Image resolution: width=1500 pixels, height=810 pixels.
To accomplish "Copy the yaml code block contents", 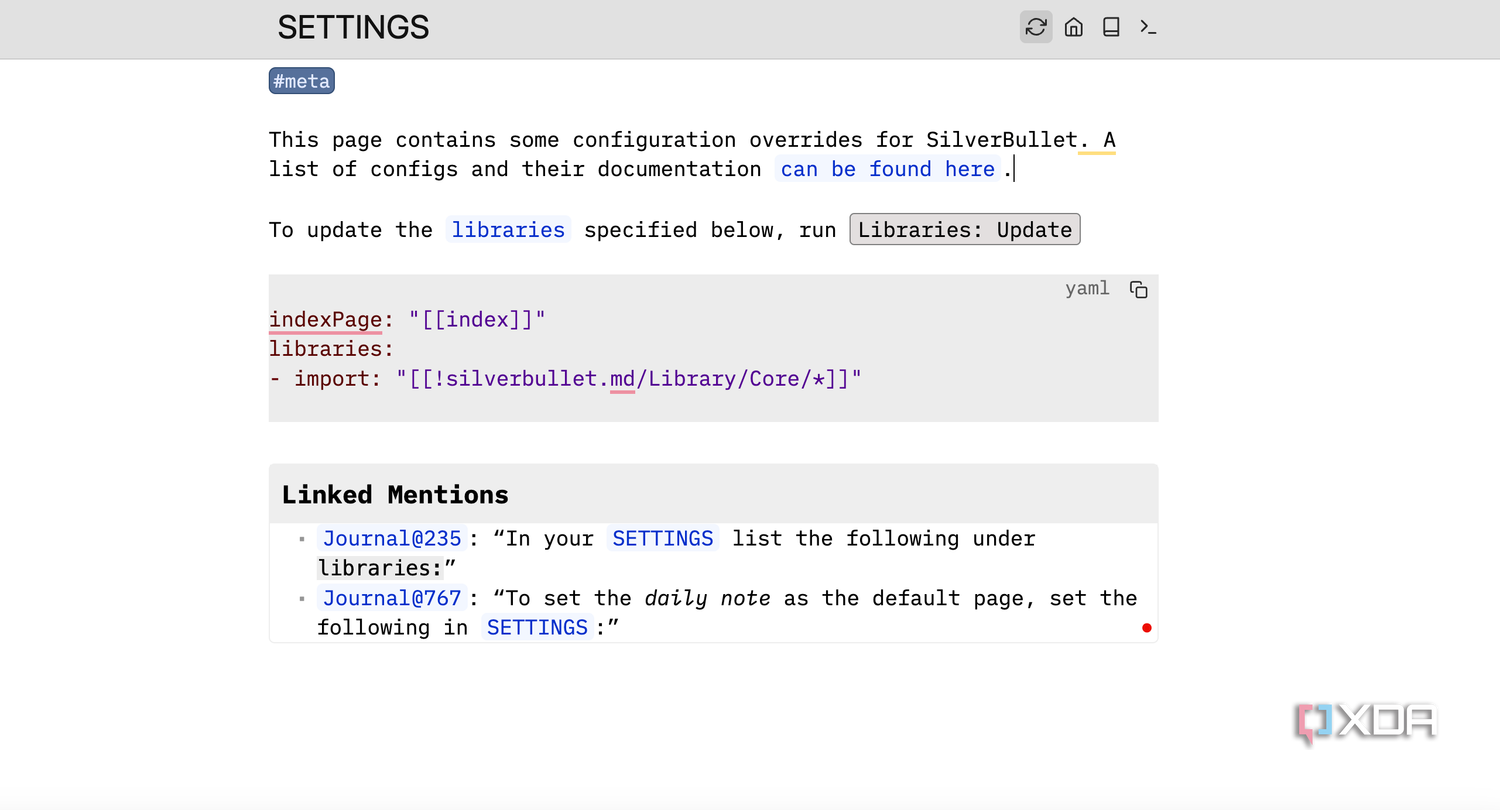I will tap(1138, 289).
